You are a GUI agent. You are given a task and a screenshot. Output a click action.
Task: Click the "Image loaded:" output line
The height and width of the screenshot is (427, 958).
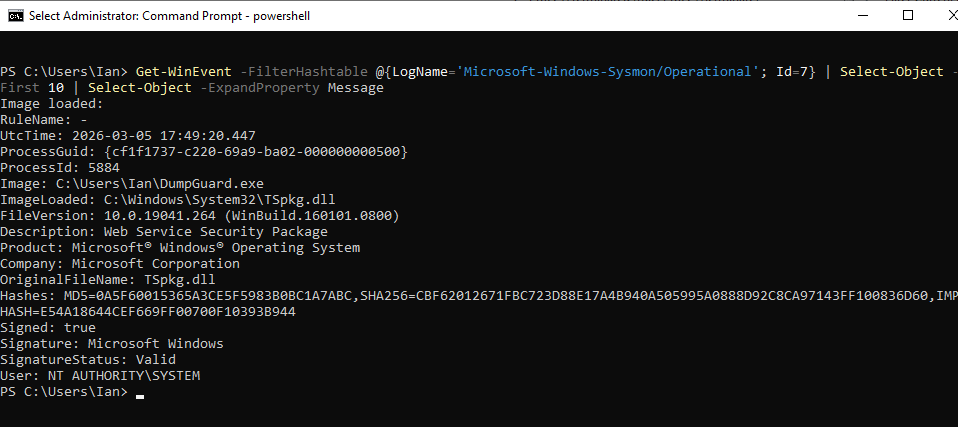51,104
